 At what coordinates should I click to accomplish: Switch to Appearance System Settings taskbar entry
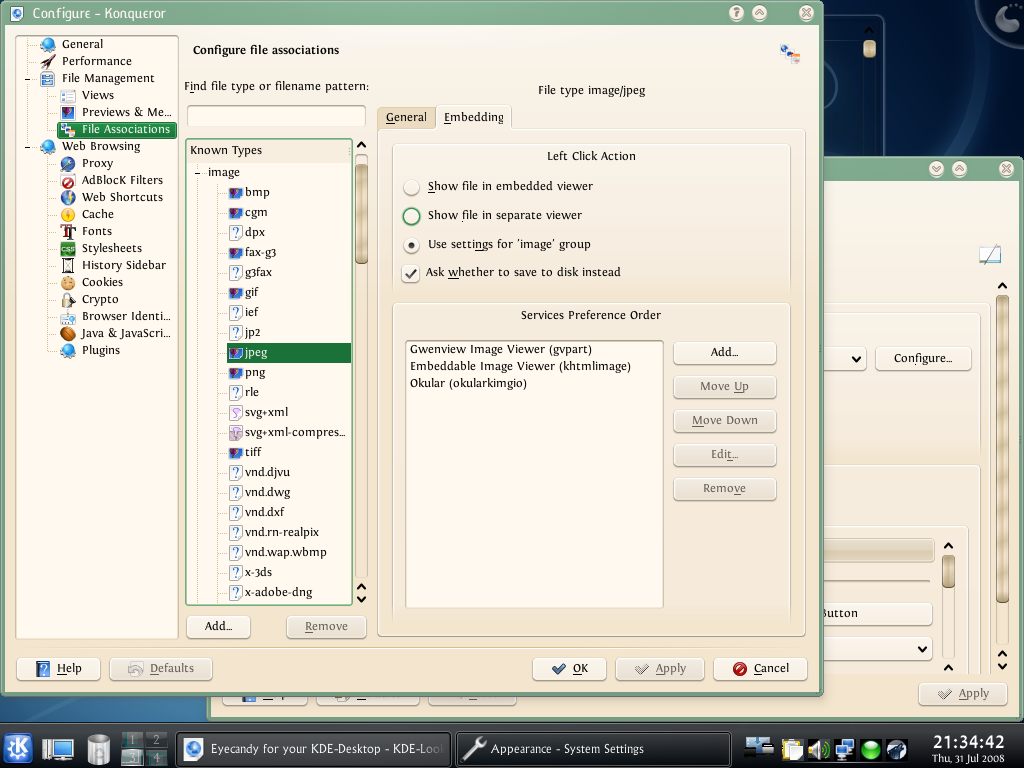[x=592, y=748]
